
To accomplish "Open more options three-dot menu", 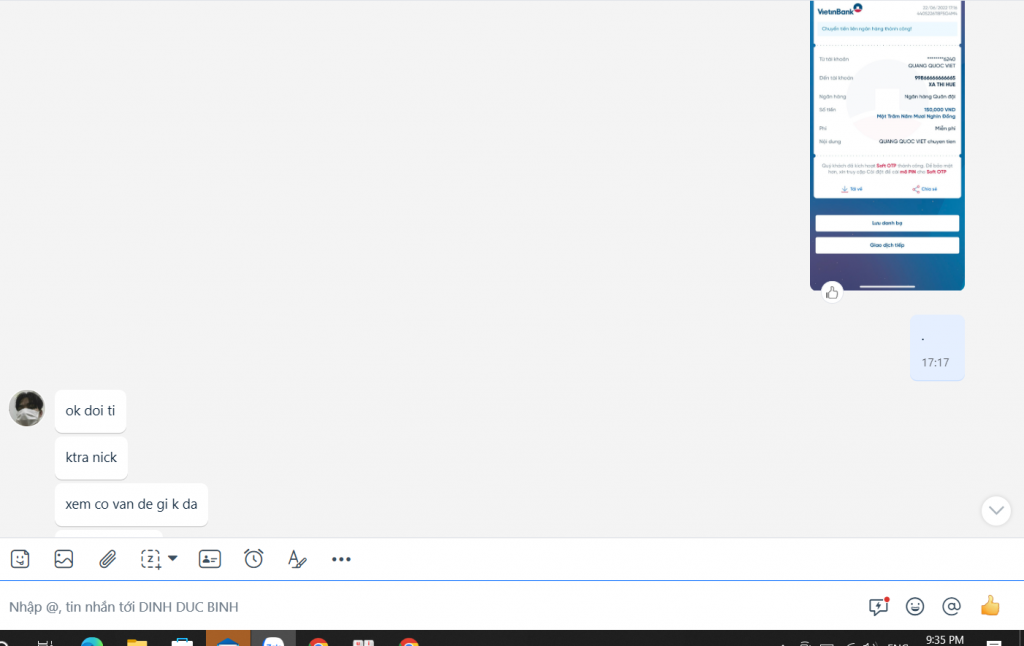I will tap(341, 559).
